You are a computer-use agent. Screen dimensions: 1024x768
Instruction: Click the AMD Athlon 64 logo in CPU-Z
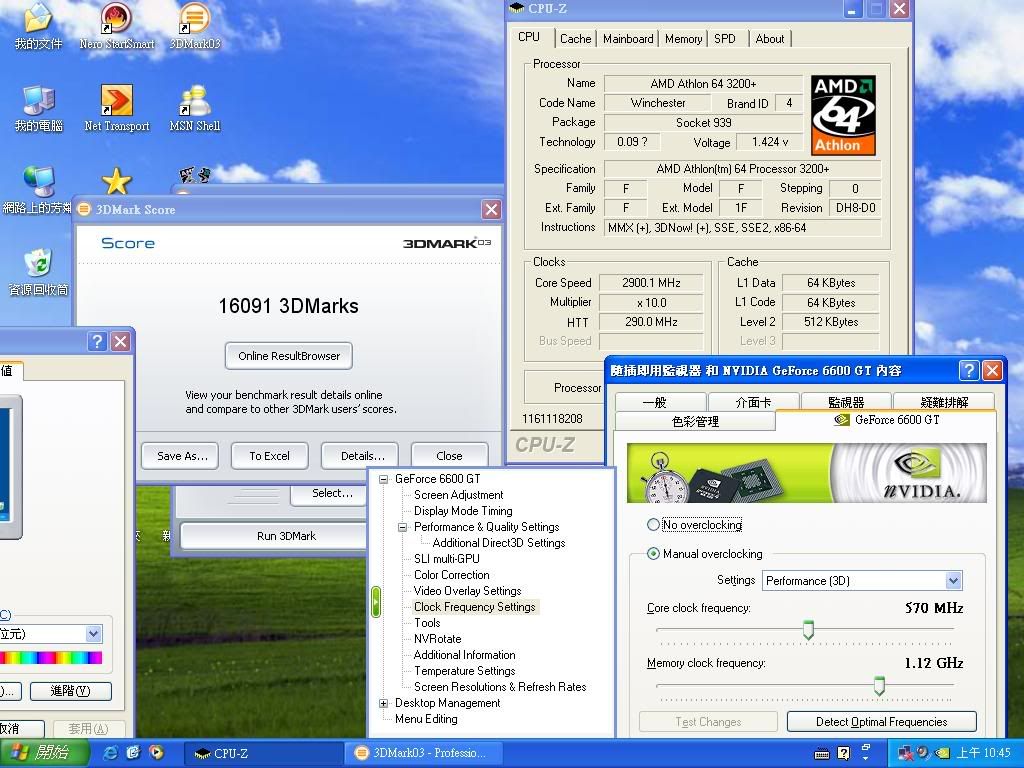click(843, 115)
